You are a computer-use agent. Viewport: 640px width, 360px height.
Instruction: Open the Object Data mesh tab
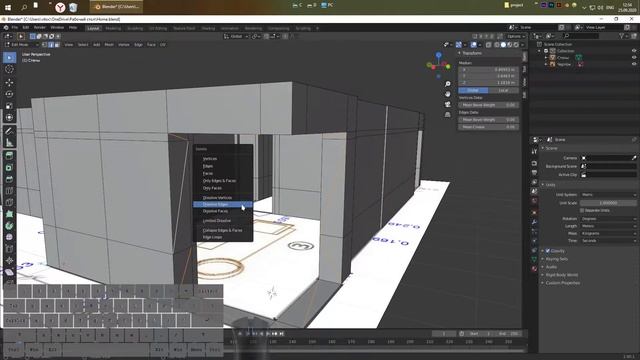tap(534, 259)
